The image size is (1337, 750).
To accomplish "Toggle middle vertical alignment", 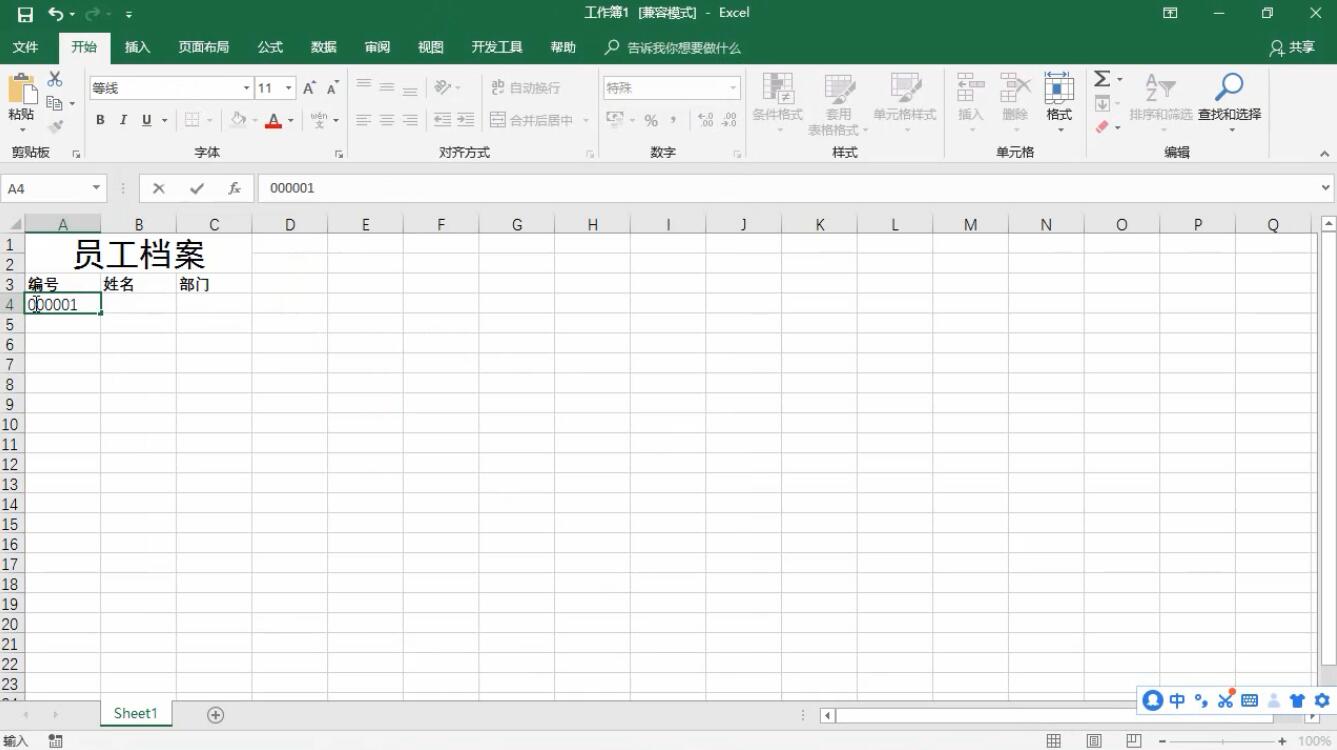I will (387, 88).
